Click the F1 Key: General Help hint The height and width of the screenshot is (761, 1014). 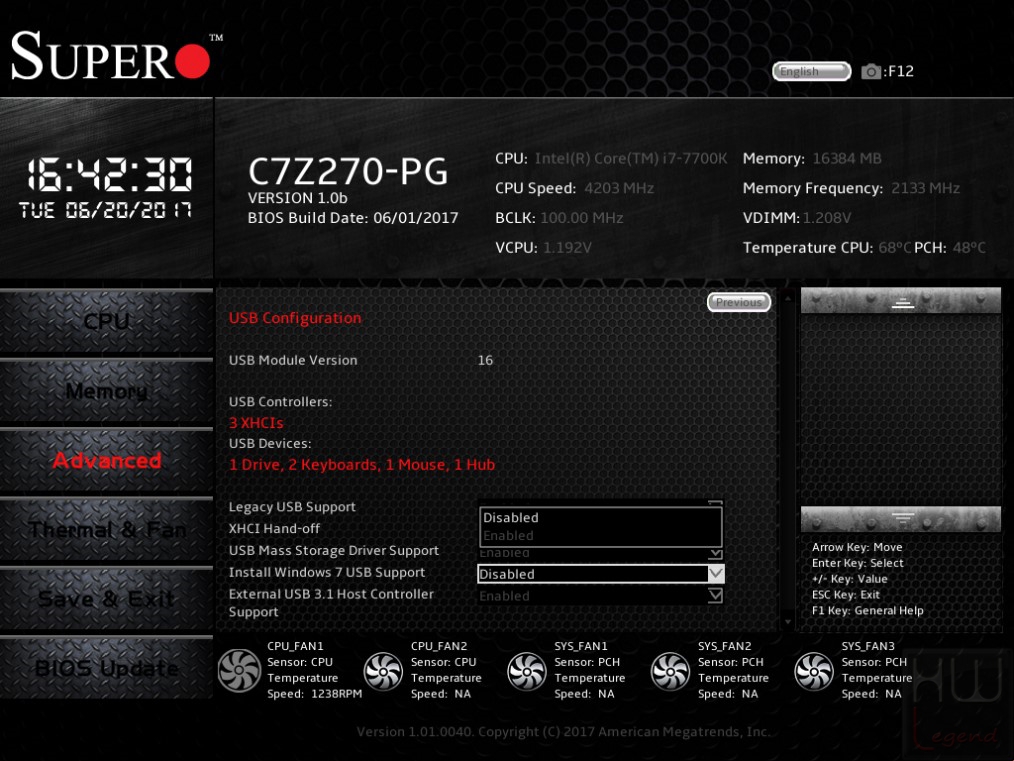point(867,610)
